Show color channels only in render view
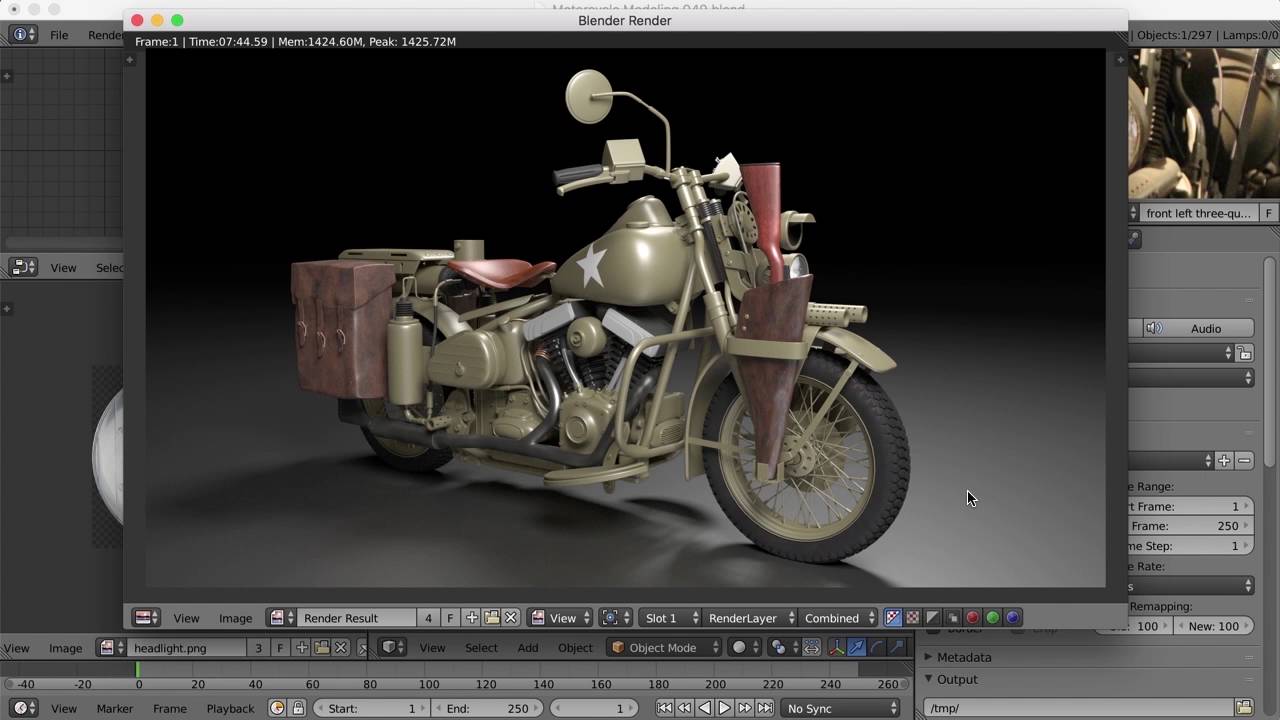 click(x=912, y=618)
